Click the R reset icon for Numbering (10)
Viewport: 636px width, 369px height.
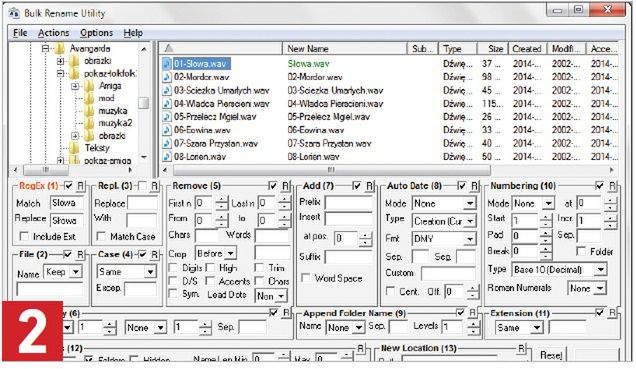[612, 186]
